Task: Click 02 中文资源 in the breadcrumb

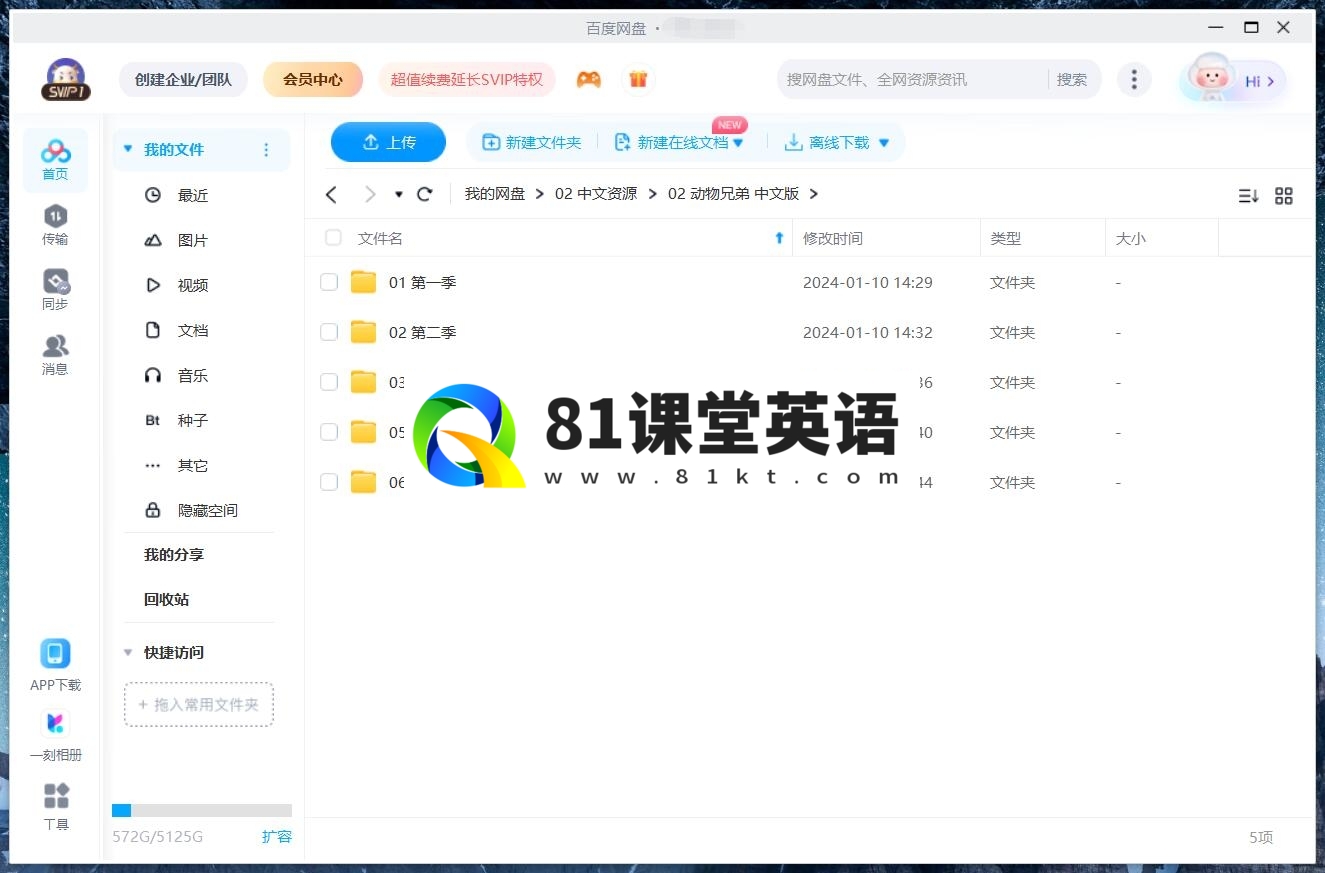Action: point(596,194)
